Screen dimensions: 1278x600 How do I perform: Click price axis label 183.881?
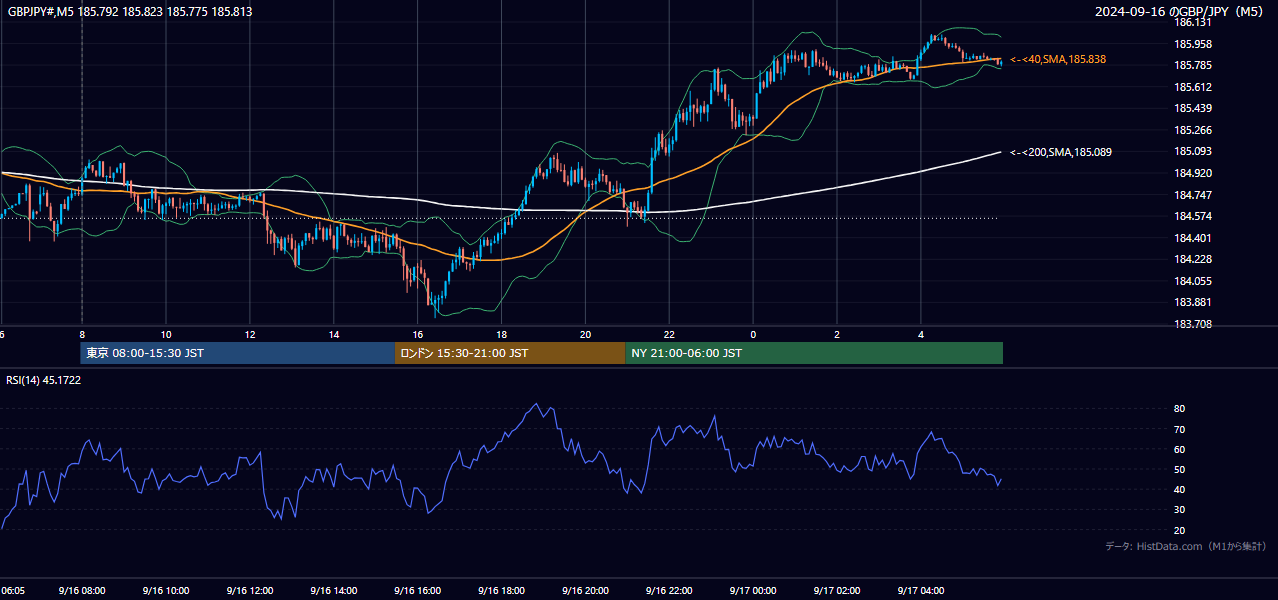(1193, 302)
